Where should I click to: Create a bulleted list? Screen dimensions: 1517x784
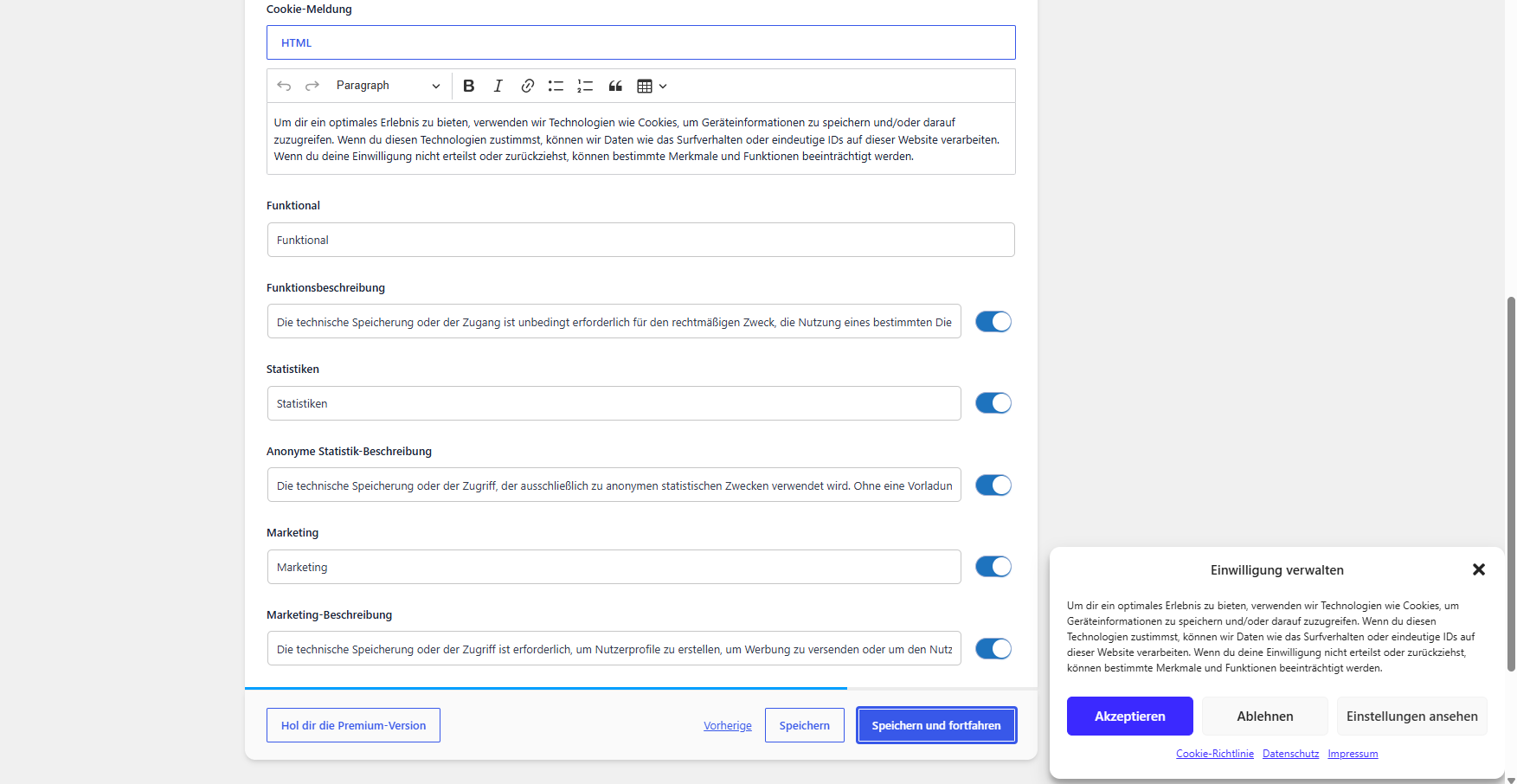click(x=556, y=86)
